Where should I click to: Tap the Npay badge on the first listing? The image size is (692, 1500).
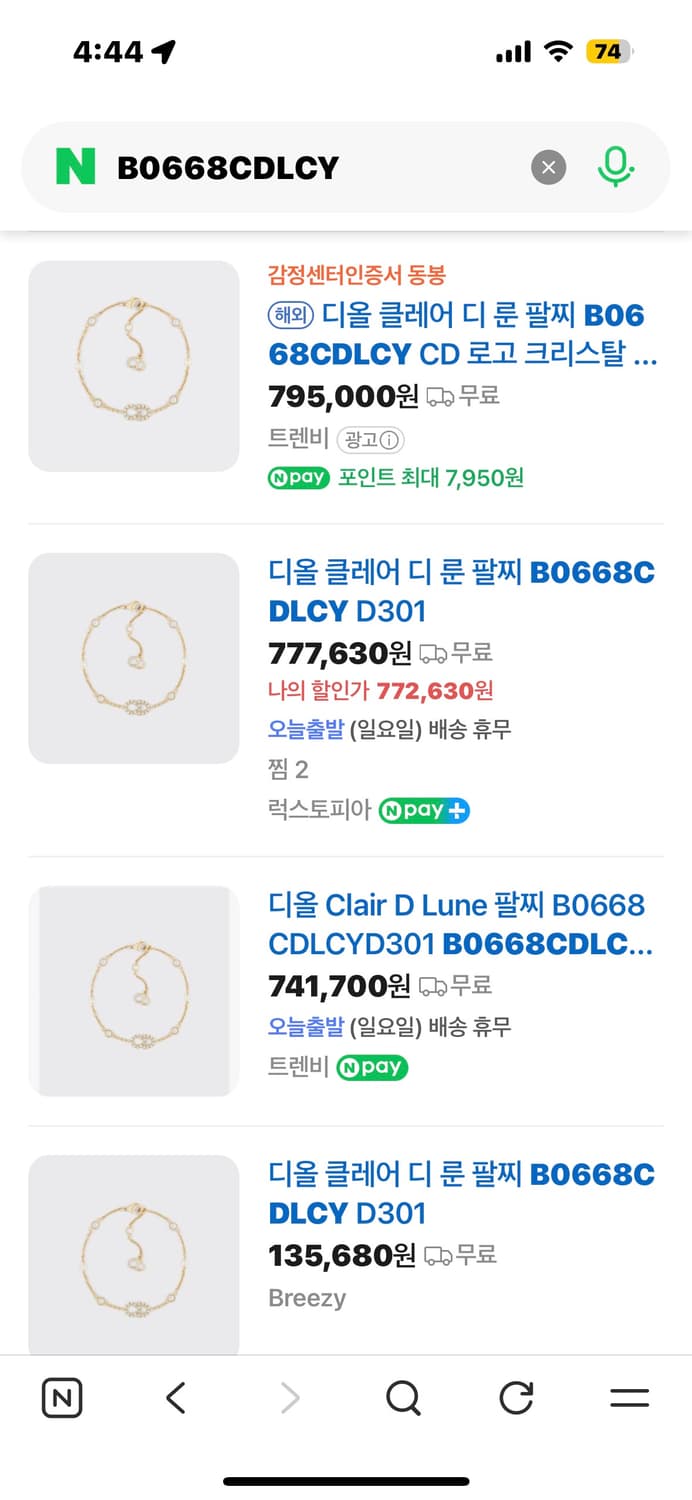pyautogui.click(x=297, y=478)
